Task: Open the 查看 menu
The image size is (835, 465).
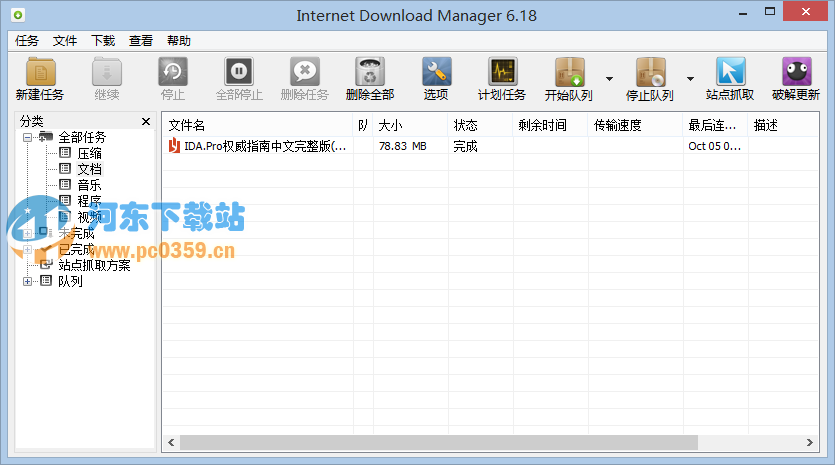Action: click(x=141, y=40)
